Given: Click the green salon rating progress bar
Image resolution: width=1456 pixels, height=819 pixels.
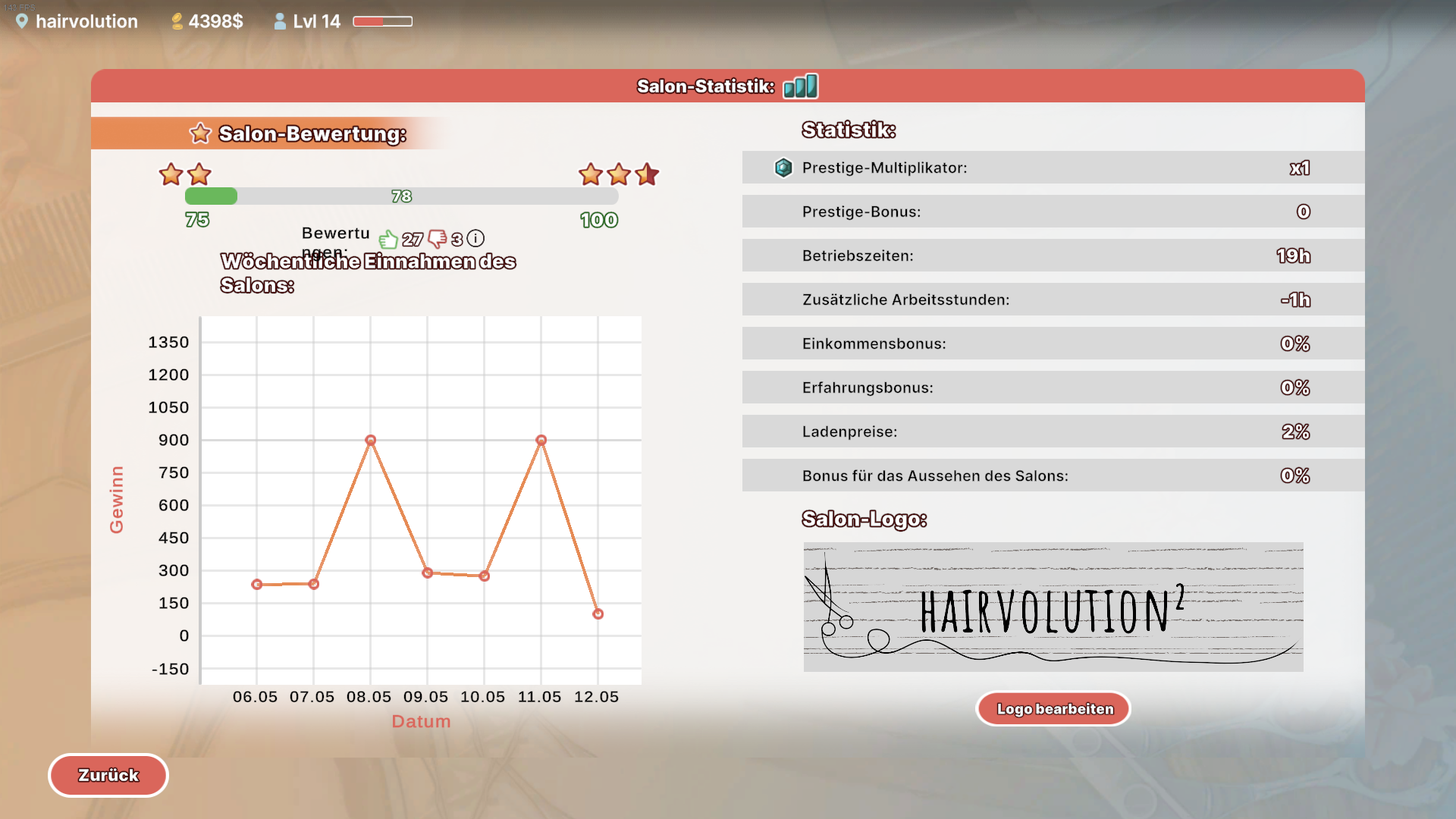Looking at the screenshot, I should [x=401, y=196].
